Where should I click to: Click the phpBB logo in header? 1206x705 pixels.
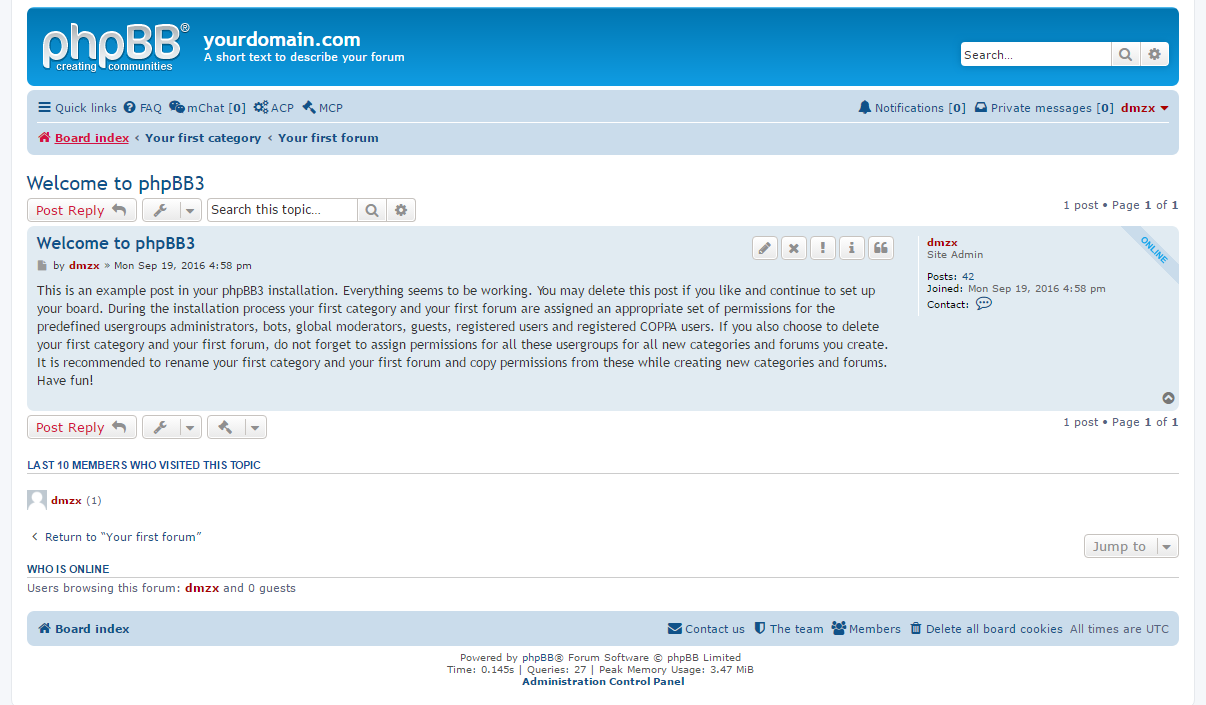click(x=115, y=47)
